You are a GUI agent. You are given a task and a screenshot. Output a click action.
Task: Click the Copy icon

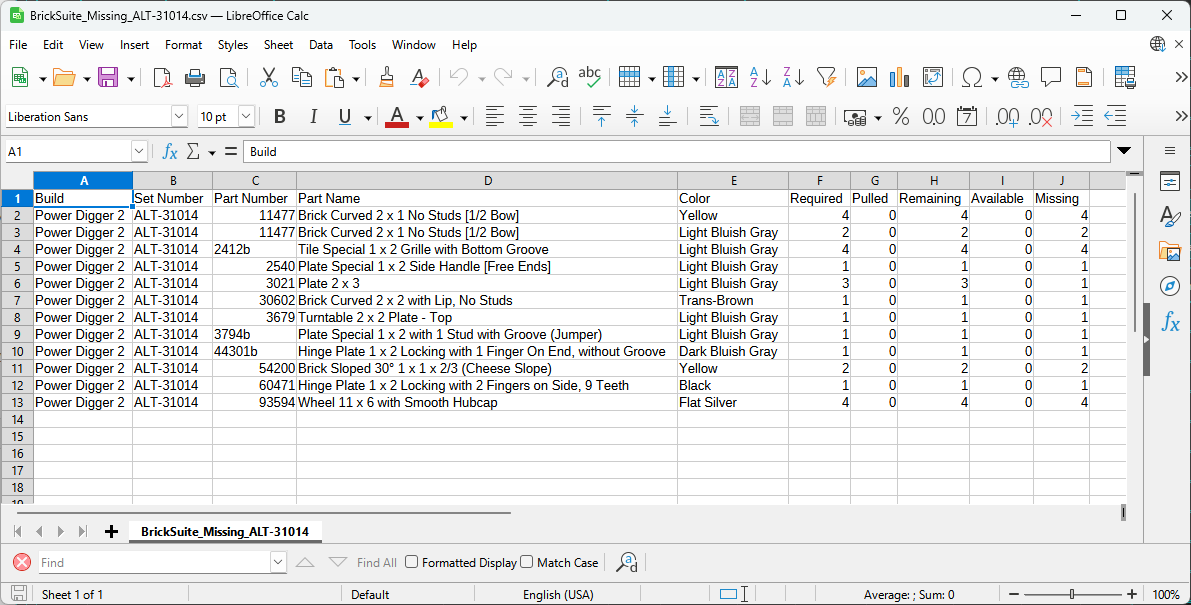coord(302,77)
